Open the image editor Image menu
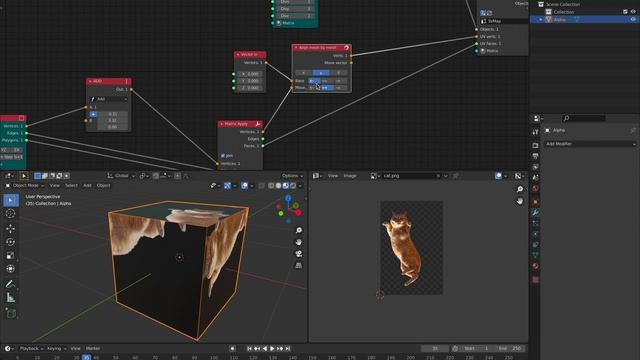640x360 pixels. [x=350, y=176]
